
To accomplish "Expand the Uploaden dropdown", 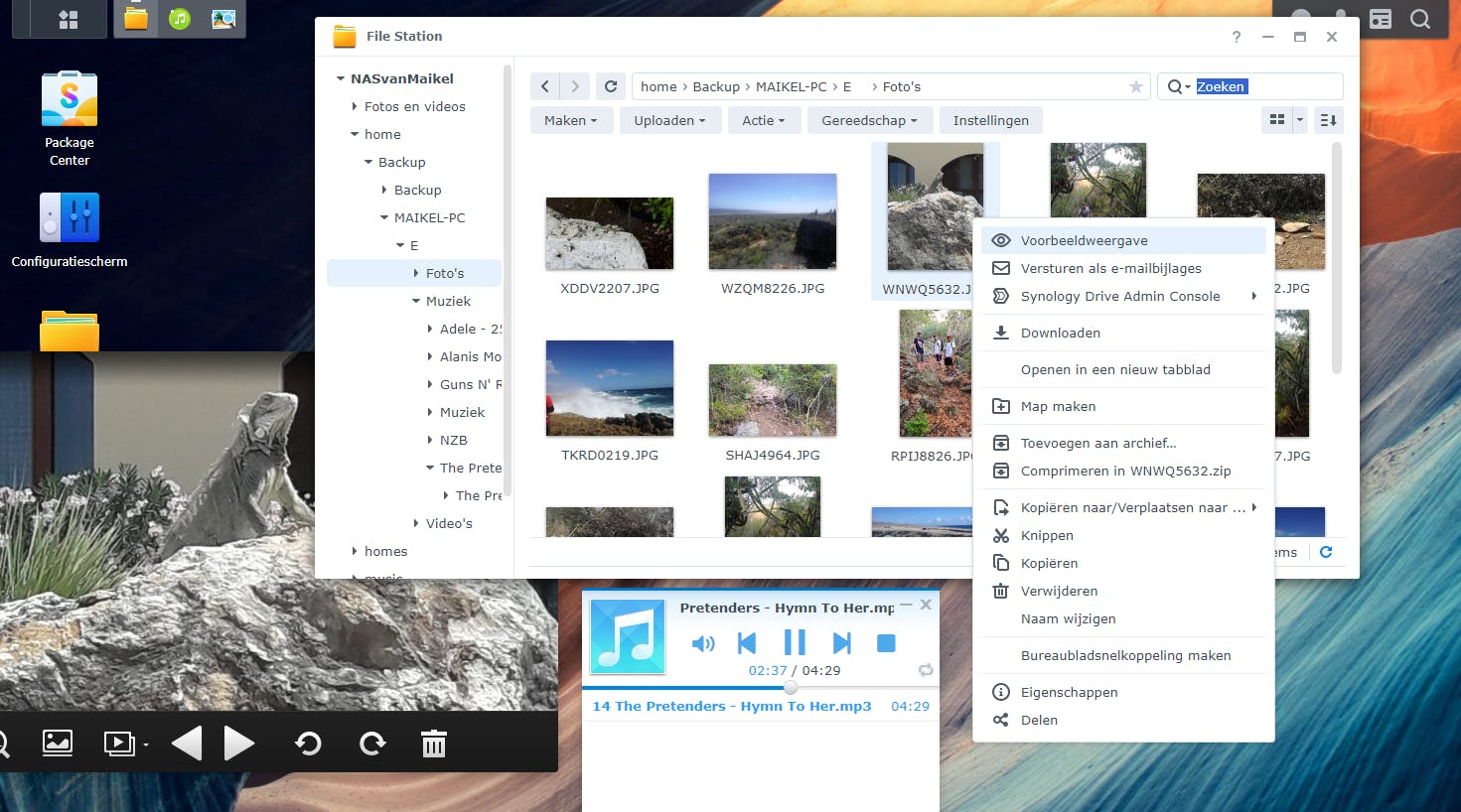I will point(669,120).
